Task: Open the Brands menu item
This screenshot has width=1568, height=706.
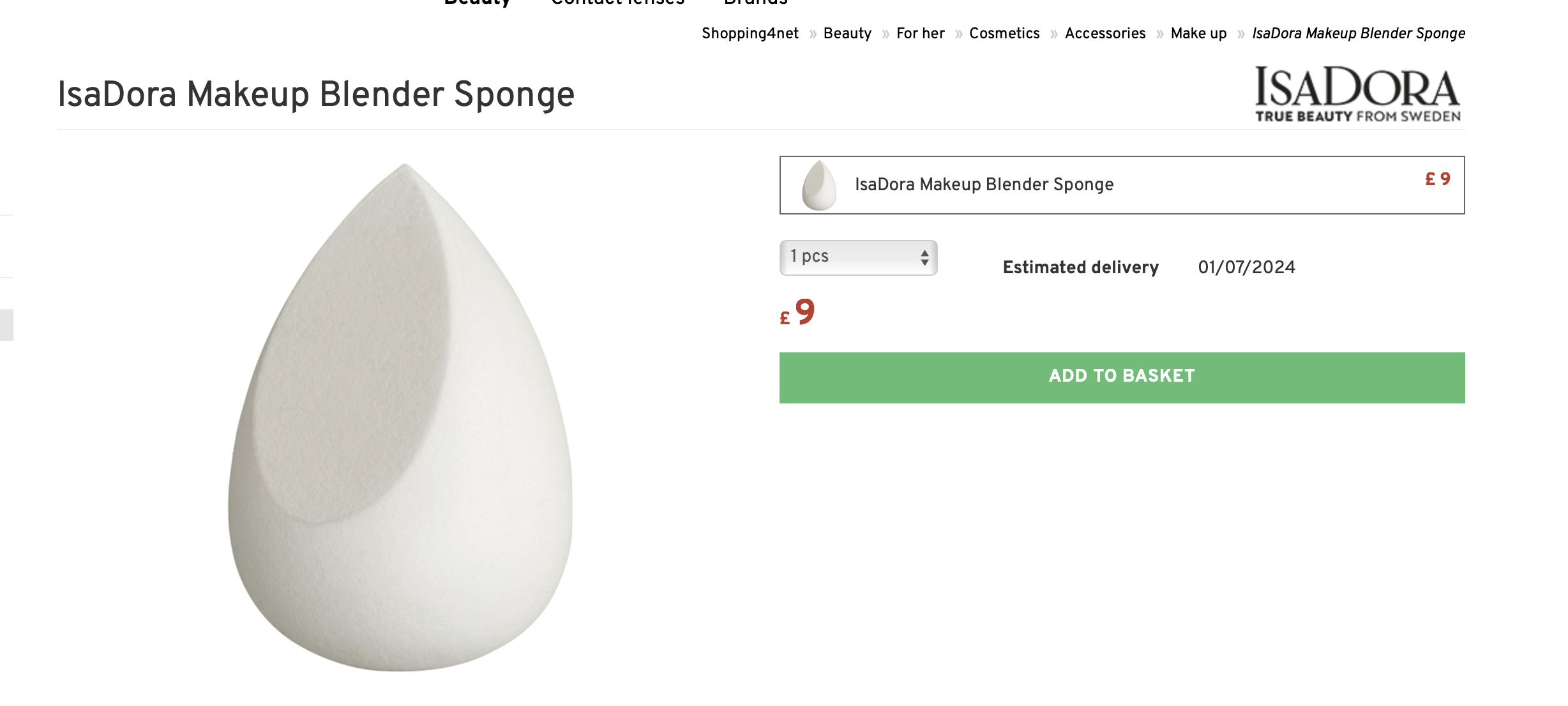Action: 756,3
